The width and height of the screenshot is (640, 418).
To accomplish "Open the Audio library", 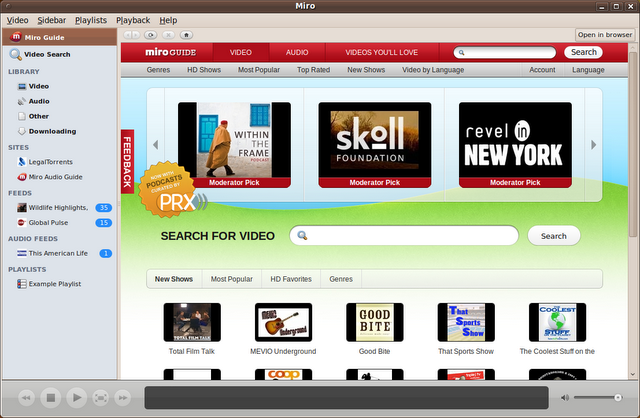I will click(x=59, y=101).
